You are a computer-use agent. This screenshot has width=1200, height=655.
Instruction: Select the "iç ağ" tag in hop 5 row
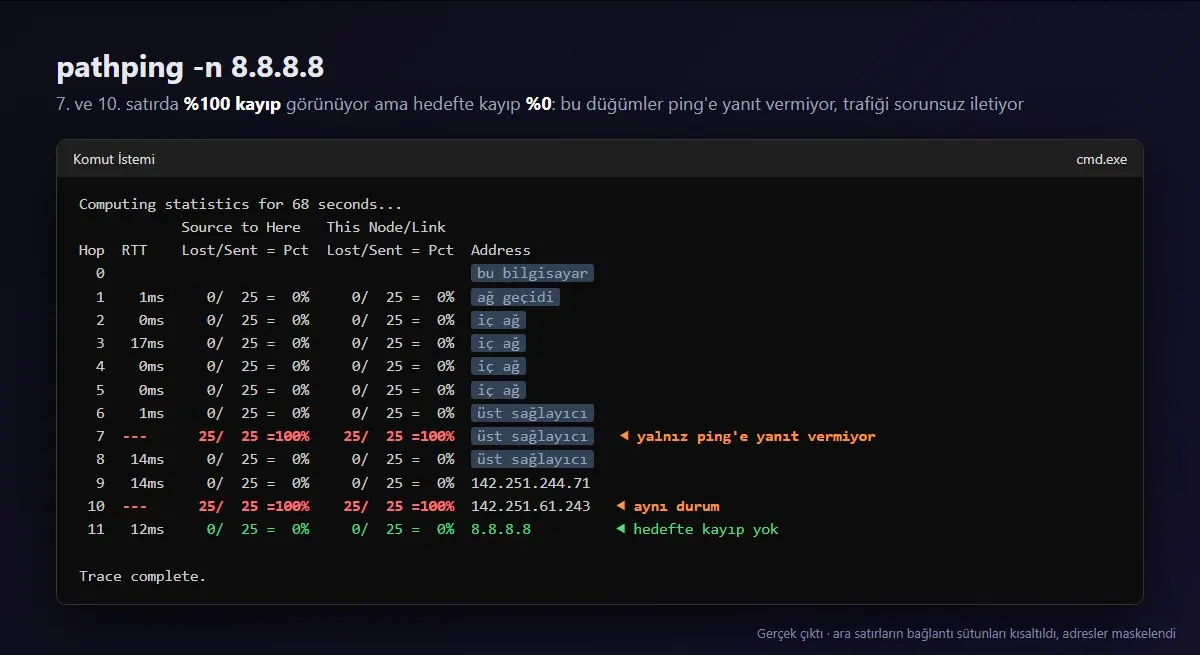tap(499, 390)
